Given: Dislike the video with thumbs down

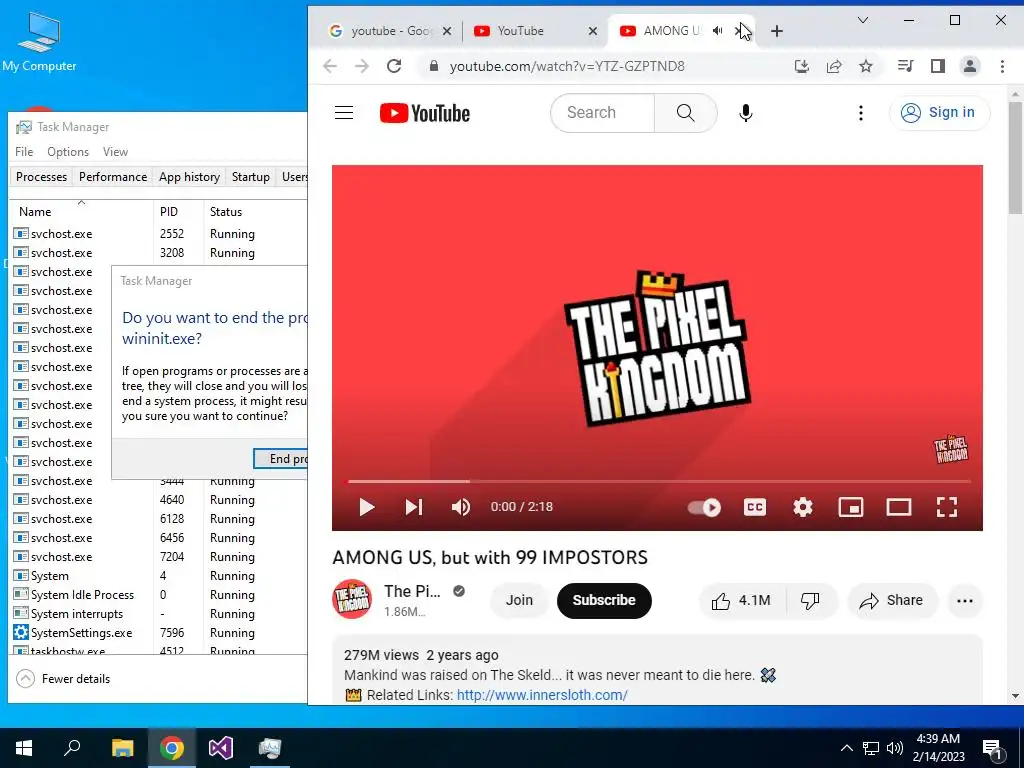Looking at the screenshot, I should pyautogui.click(x=810, y=601).
